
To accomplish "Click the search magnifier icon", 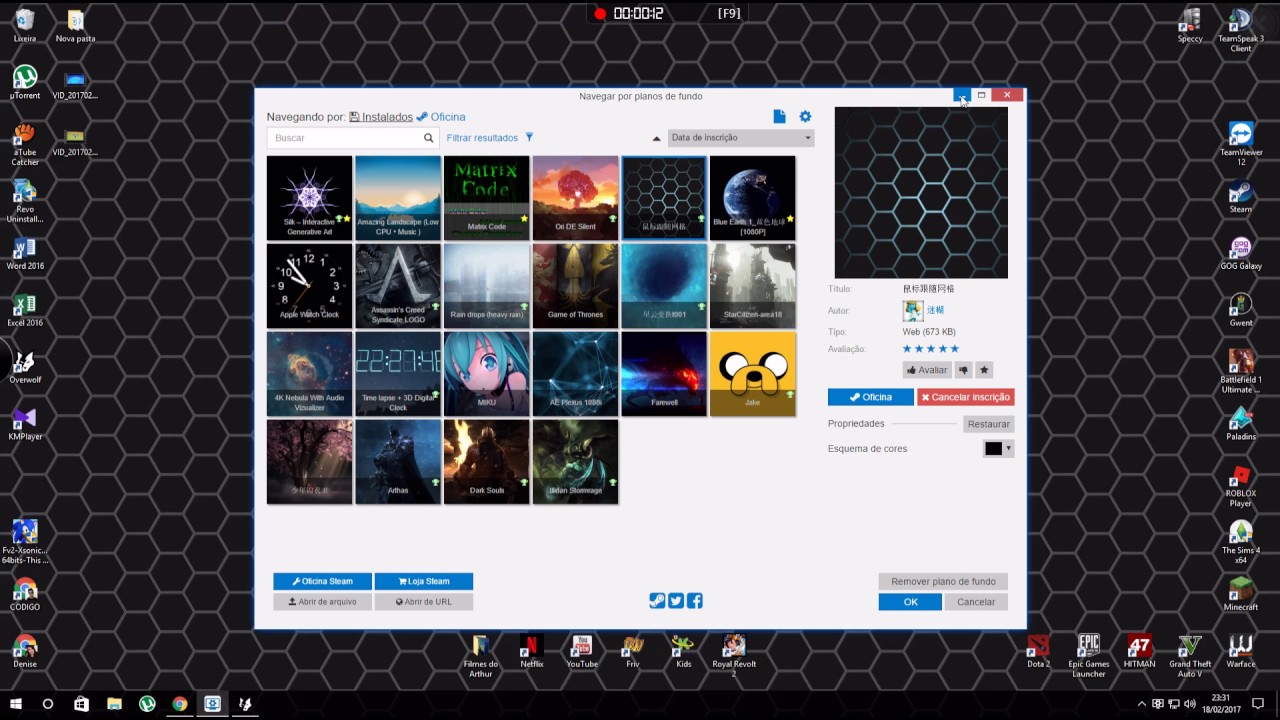I will coord(428,138).
